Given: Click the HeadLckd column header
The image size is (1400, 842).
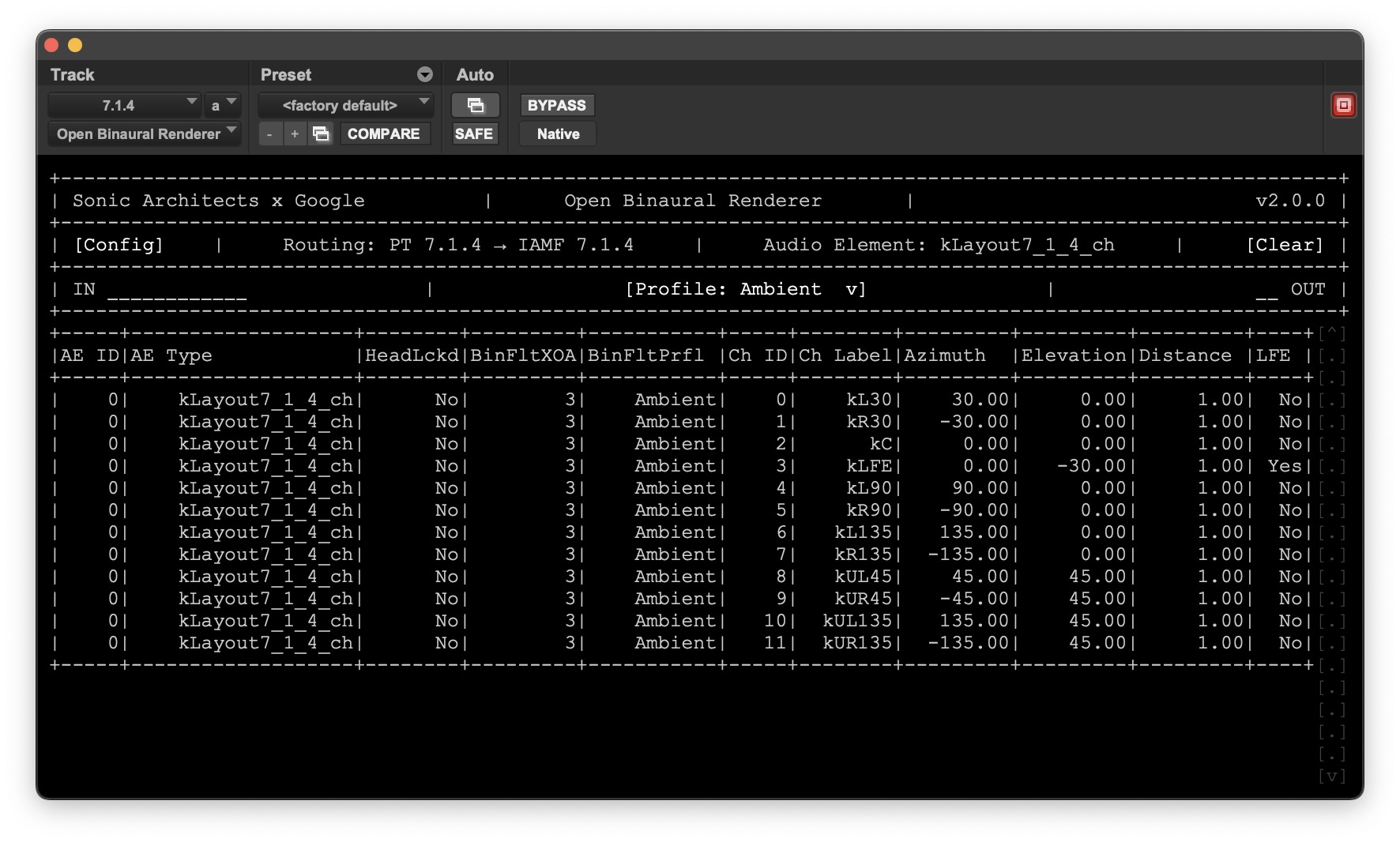Looking at the screenshot, I should point(412,355).
